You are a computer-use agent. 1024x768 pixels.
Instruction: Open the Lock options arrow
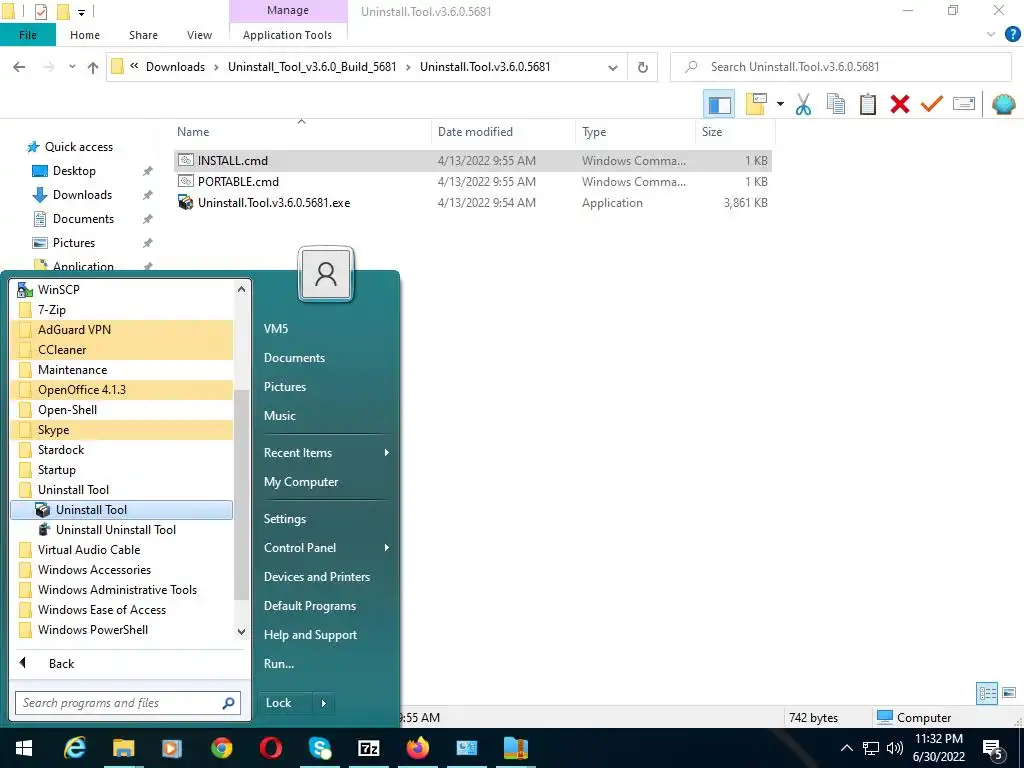(324, 703)
